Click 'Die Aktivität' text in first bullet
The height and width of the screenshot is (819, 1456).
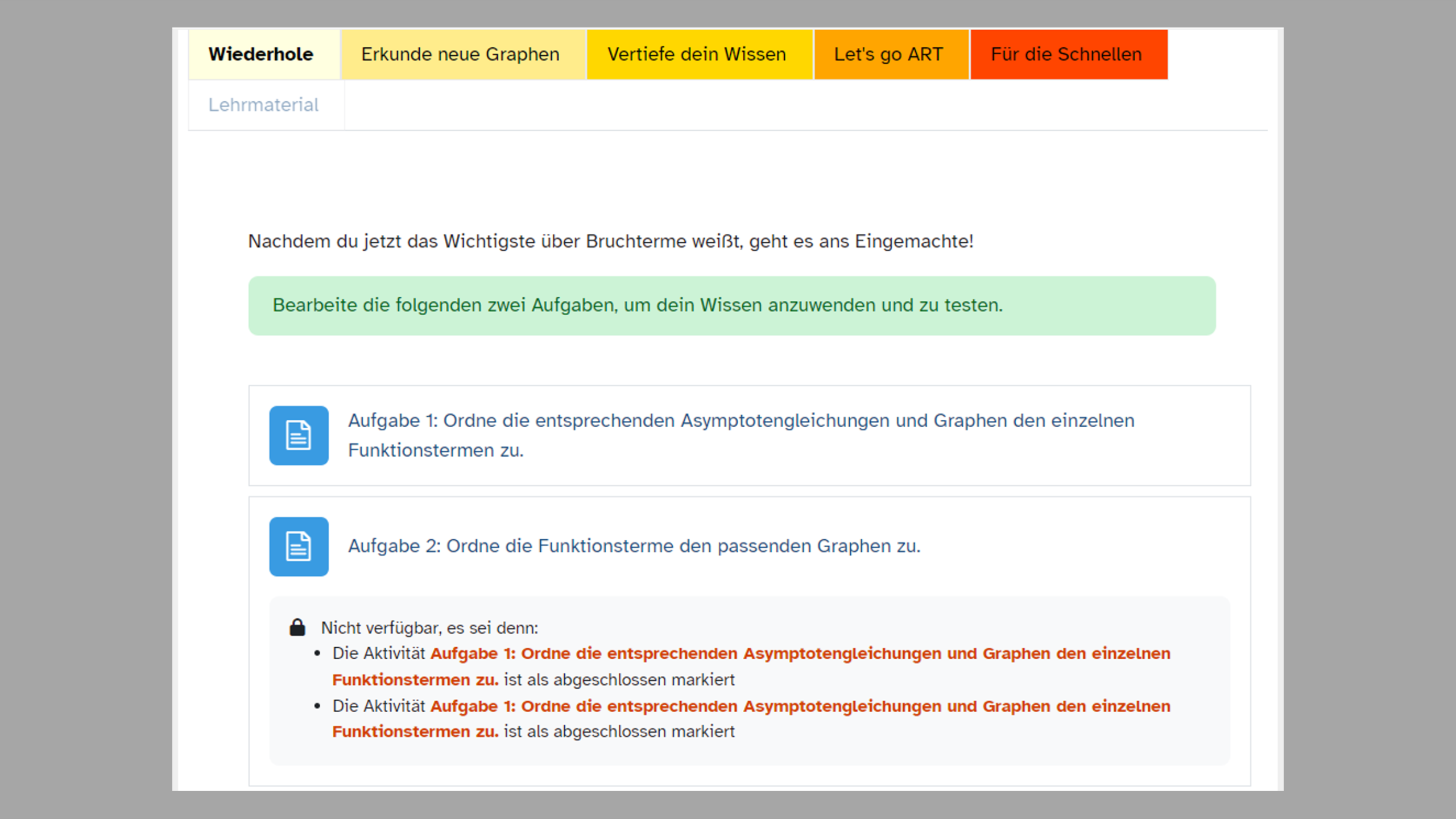[379, 653]
